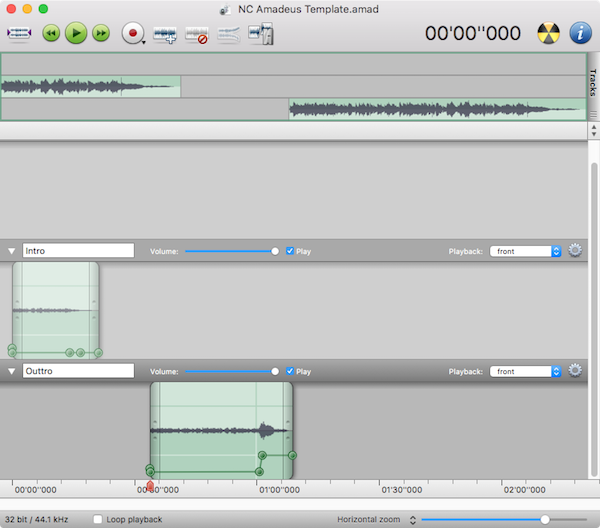Enable the Loop playback checkbox
The height and width of the screenshot is (528, 600).
pos(98,519)
